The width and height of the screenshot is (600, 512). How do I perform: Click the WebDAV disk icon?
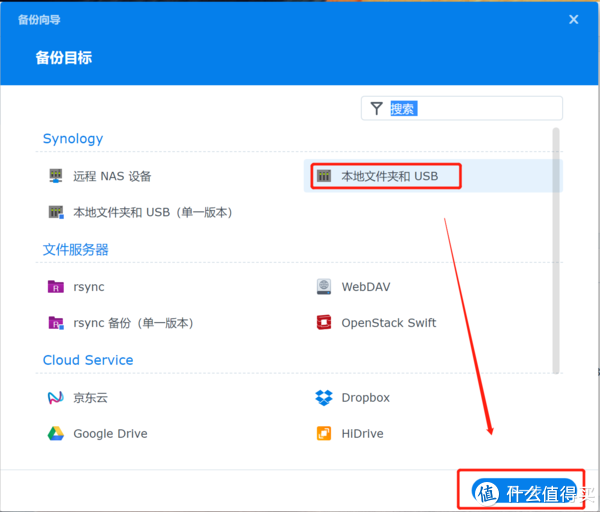324,287
